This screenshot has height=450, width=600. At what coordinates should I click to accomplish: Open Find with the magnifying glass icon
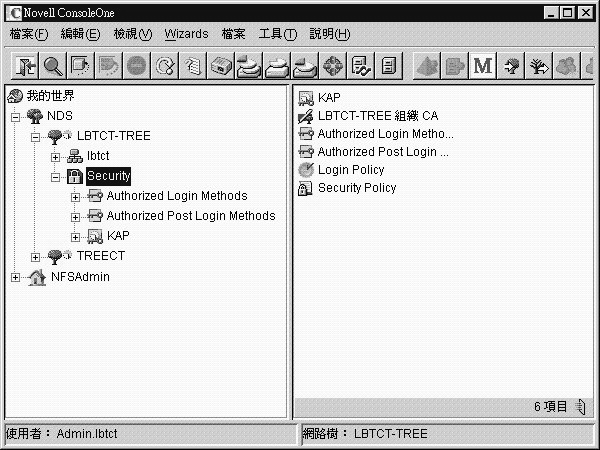53,66
